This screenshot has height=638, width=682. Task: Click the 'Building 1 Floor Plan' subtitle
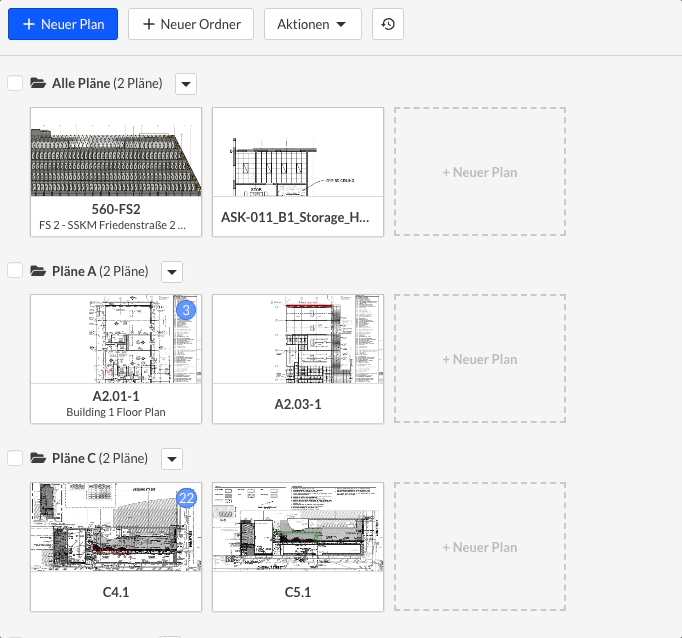[x=116, y=412]
